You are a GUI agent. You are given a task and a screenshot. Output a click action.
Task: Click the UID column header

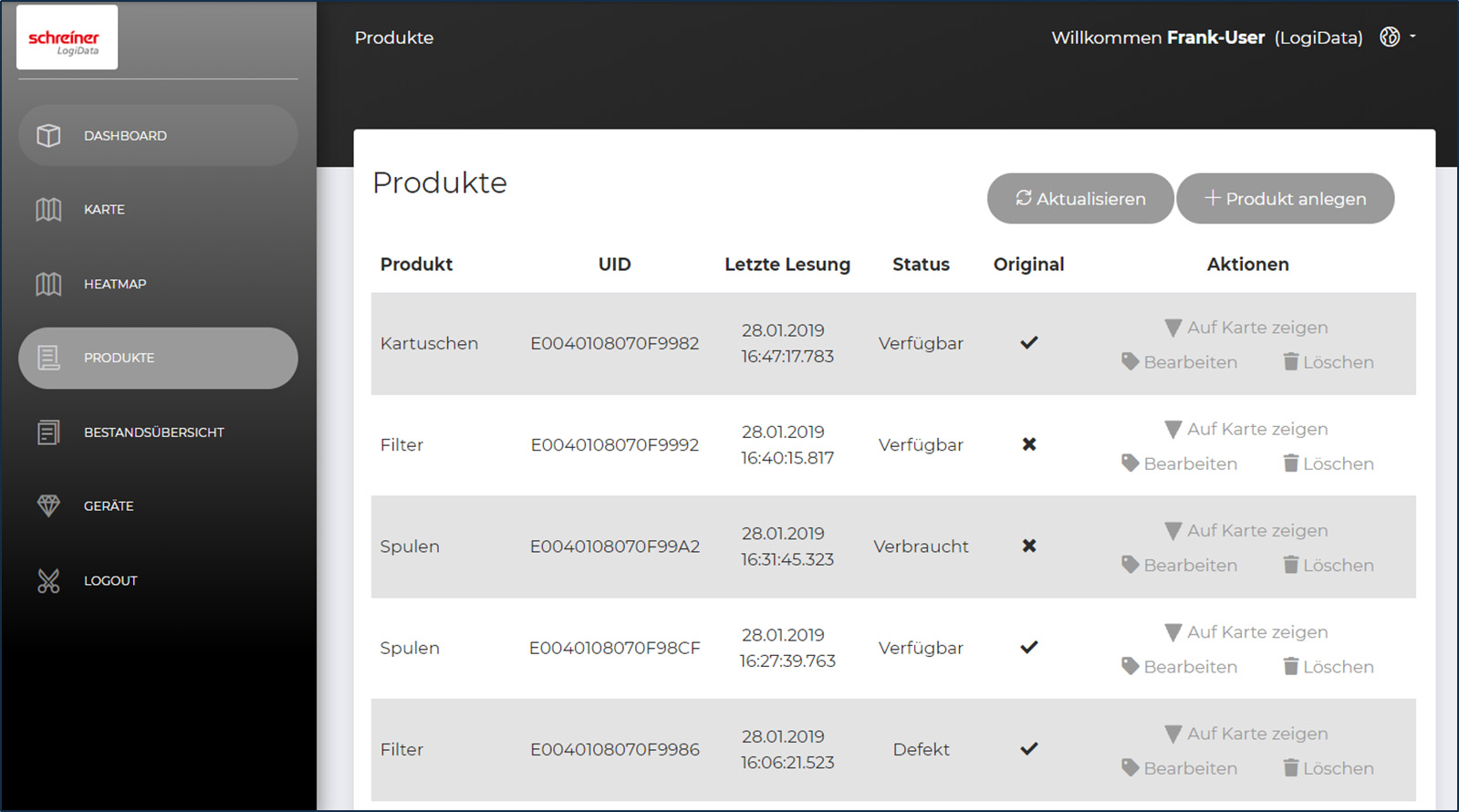pos(615,265)
